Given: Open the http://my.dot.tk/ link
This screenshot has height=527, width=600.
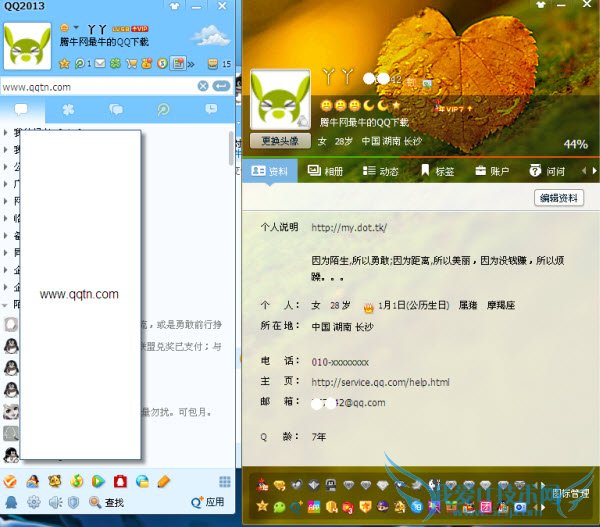Looking at the screenshot, I should point(349,228).
